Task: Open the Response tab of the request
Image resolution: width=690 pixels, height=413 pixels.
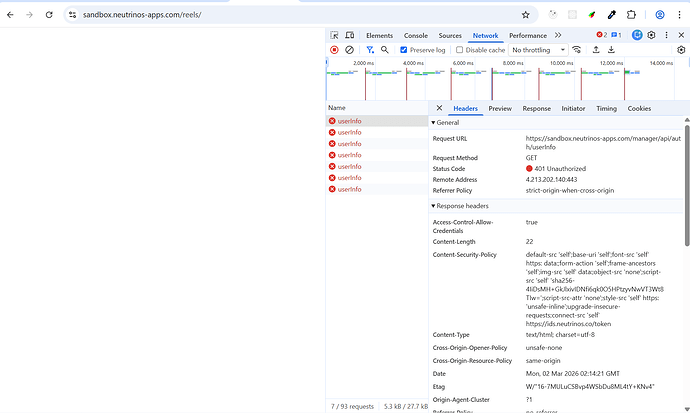Action: pos(536,109)
